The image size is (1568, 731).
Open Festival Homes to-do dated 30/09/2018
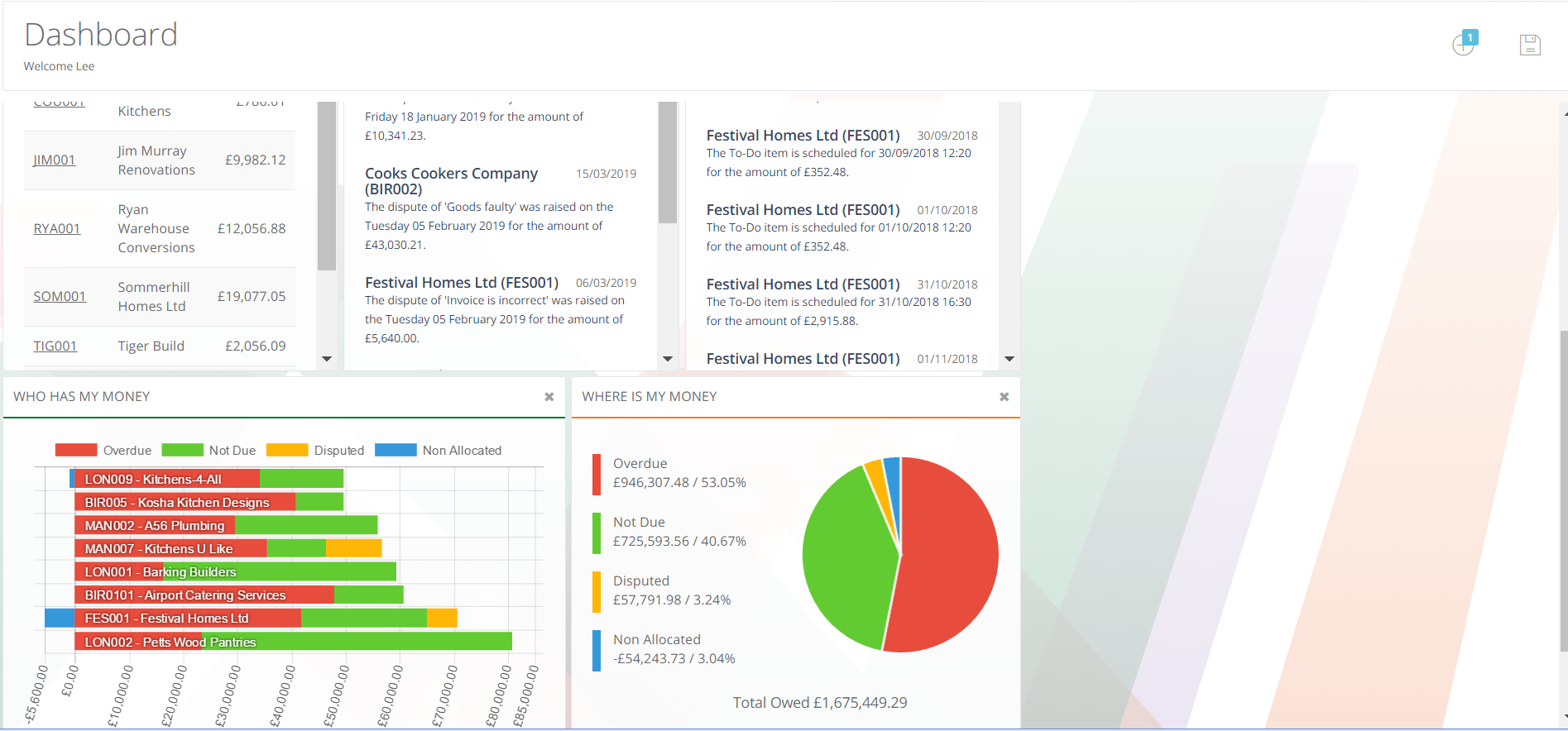tap(803, 136)
